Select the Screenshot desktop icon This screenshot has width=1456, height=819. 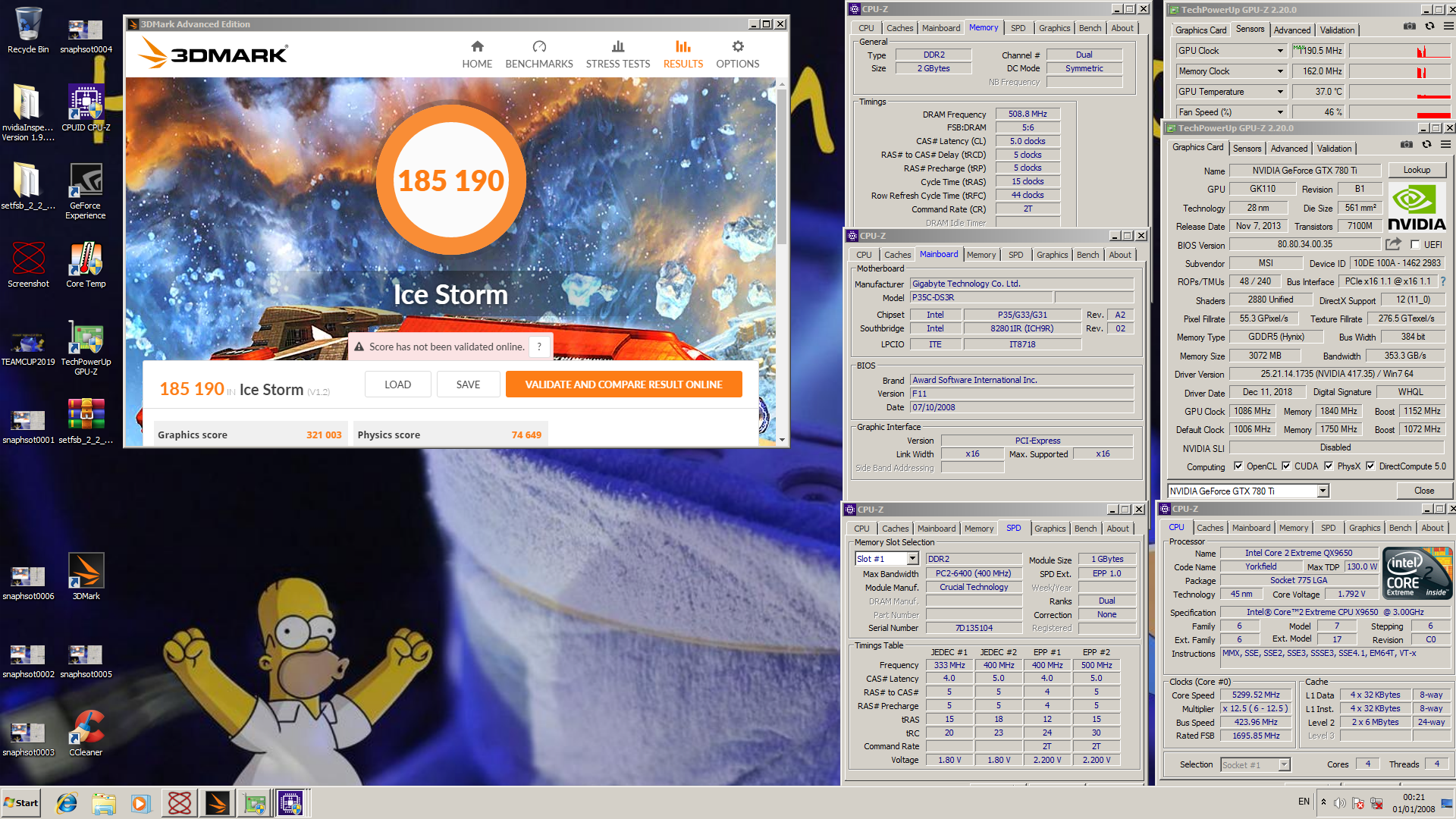(x=28, y=265)
